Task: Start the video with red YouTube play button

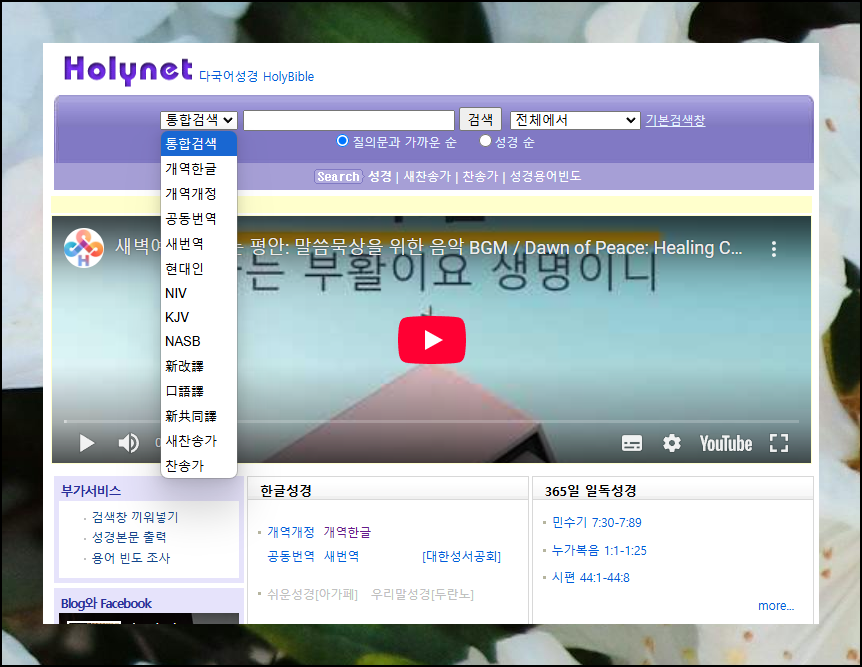Action: point(432,340)
